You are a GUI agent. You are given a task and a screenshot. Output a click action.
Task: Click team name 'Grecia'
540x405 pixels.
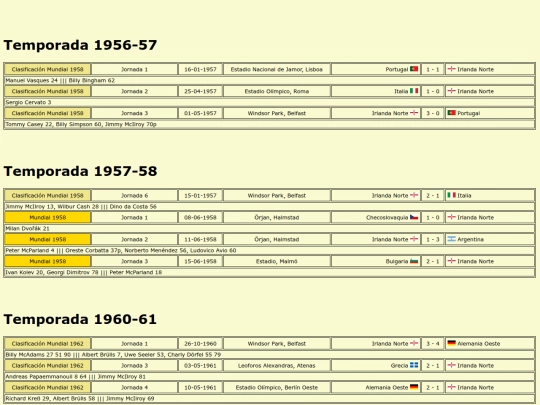[x=399, y=365]
